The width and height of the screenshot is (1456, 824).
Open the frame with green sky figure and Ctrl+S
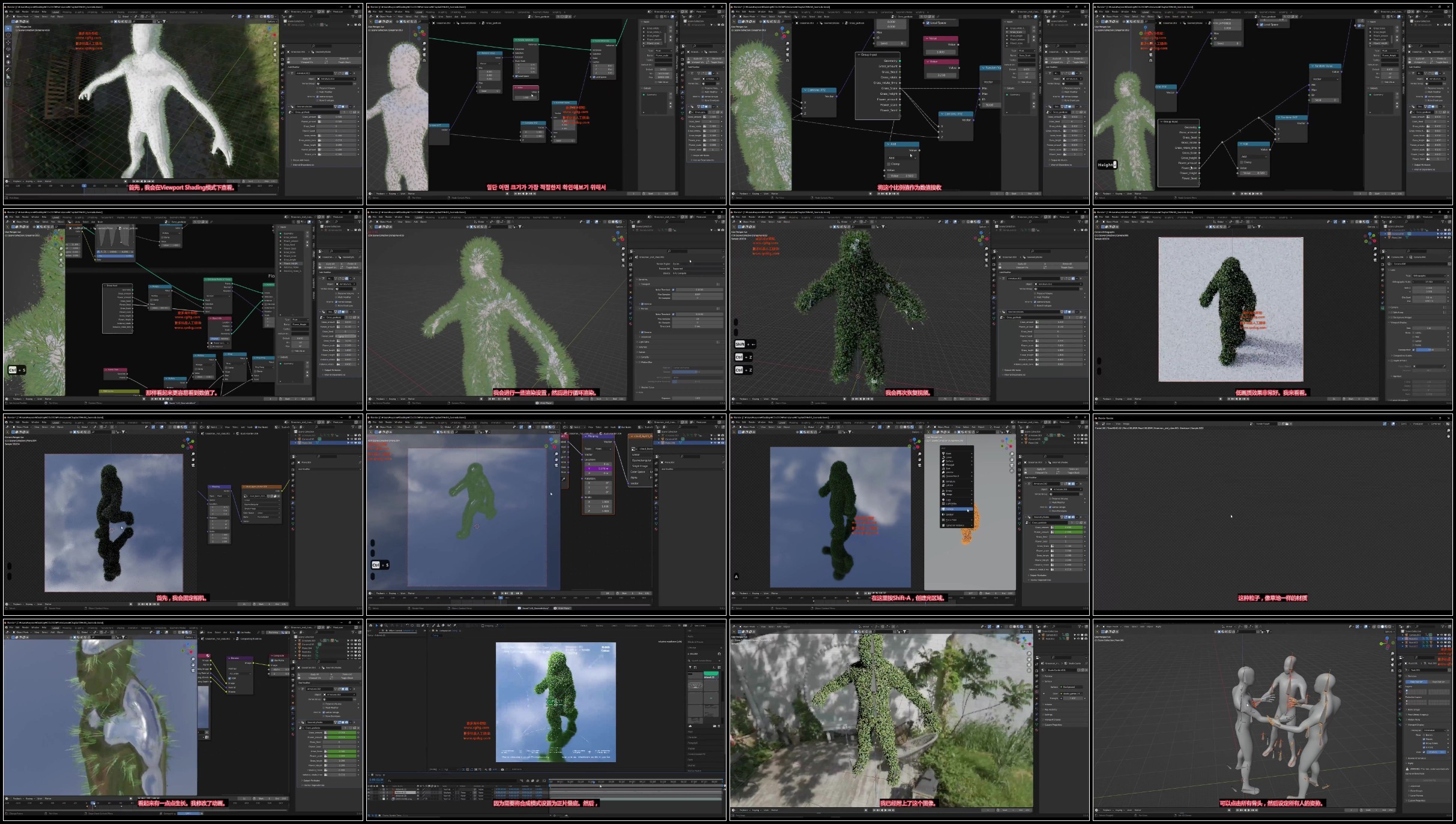546,515
